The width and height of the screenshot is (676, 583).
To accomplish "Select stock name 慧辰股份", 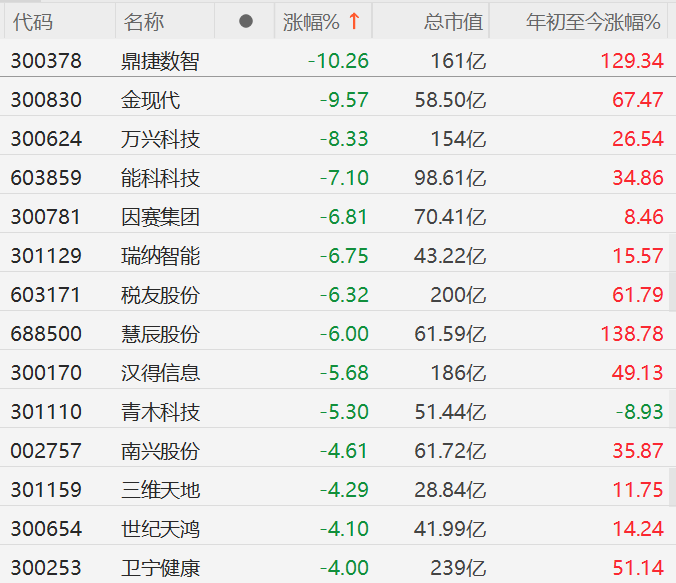I will click(x=160, y=334).
